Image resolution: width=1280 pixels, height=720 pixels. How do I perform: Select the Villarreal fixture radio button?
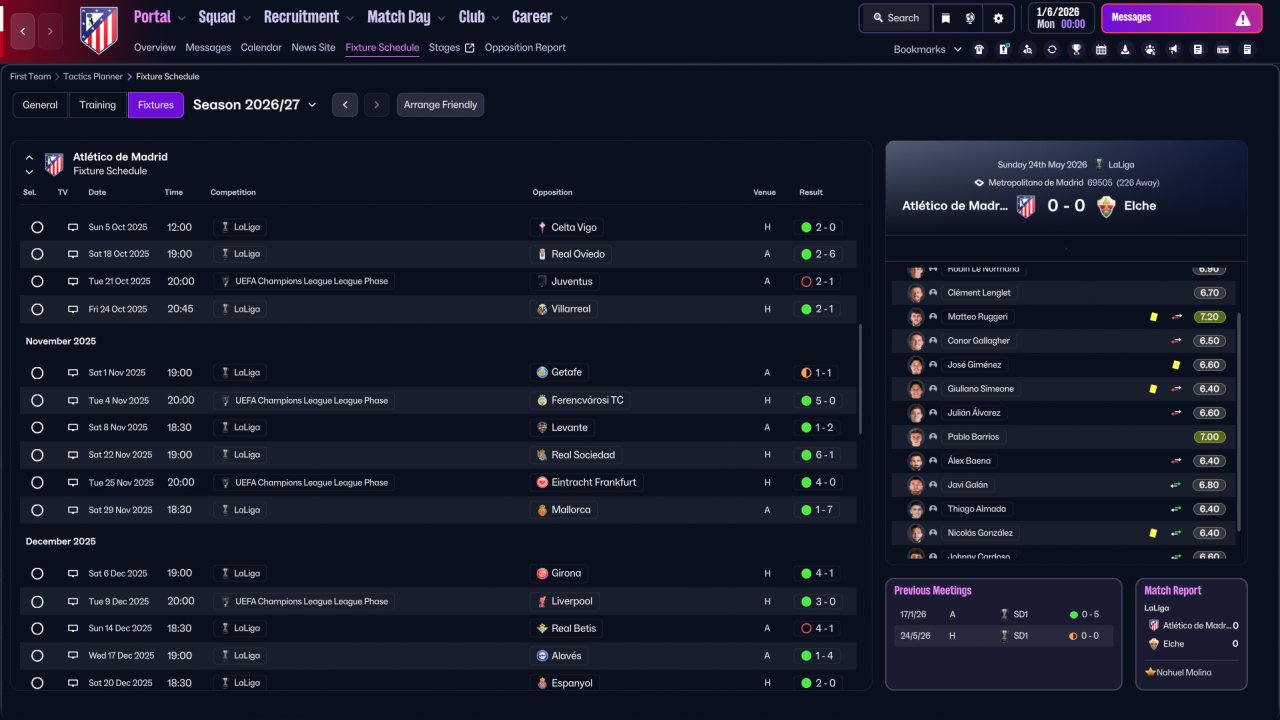tap(37, 309)
